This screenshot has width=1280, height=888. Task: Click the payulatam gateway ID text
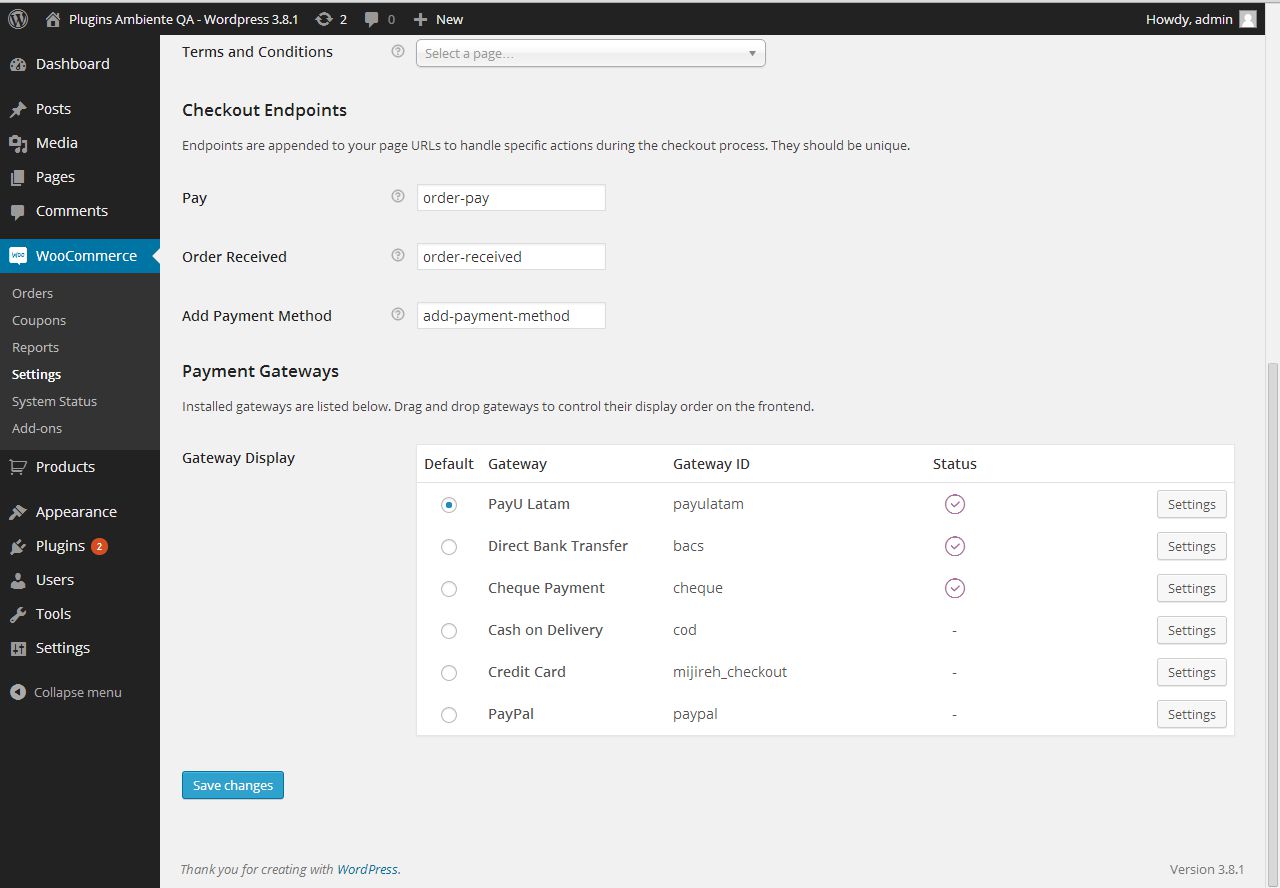coord(708,504)
